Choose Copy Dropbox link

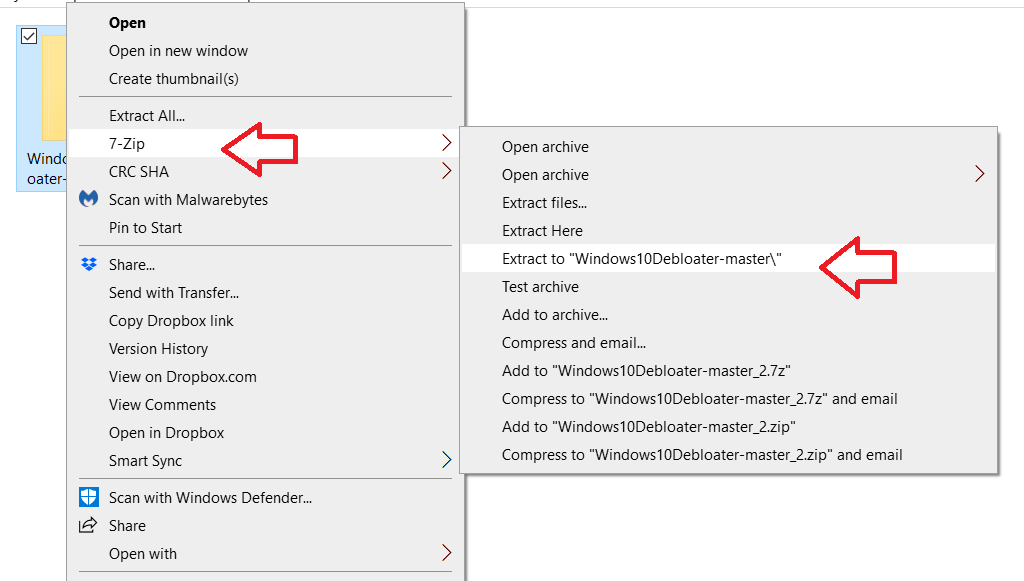click(x=171, y=321)
